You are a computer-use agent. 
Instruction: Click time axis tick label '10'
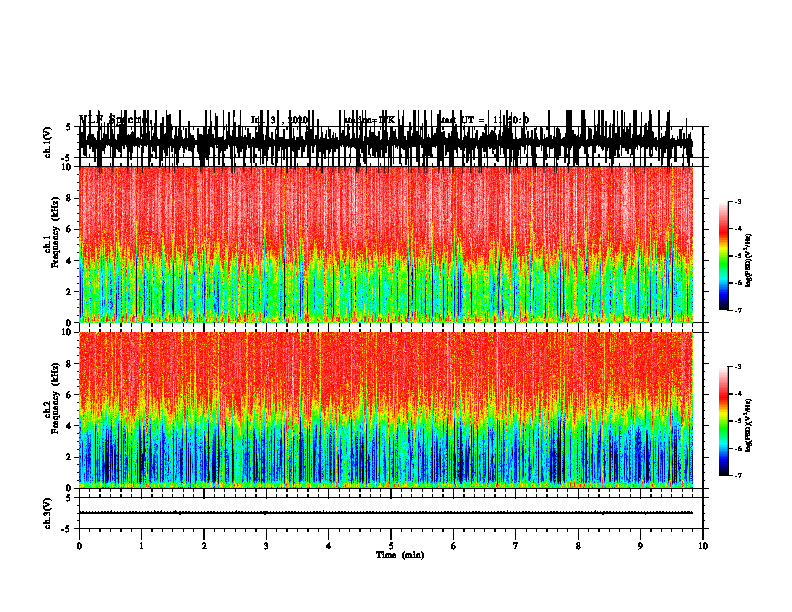point(703,546)
